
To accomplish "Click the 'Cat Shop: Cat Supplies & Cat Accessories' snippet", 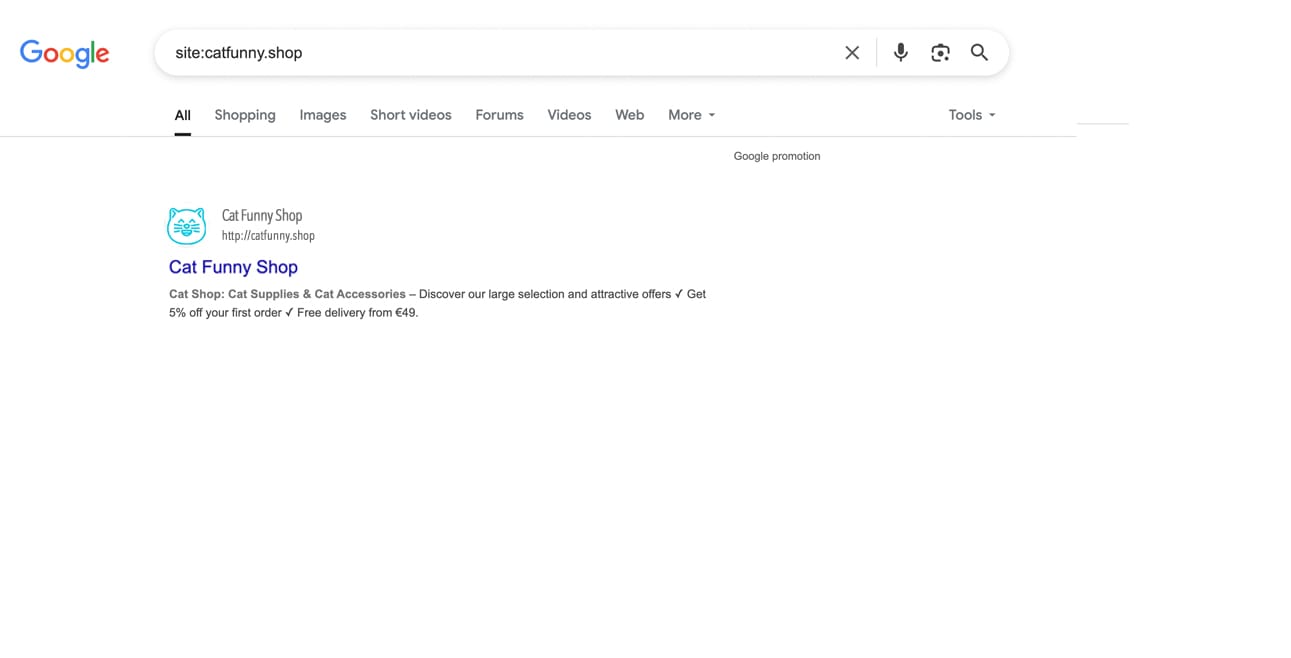I will coord(287,294).
